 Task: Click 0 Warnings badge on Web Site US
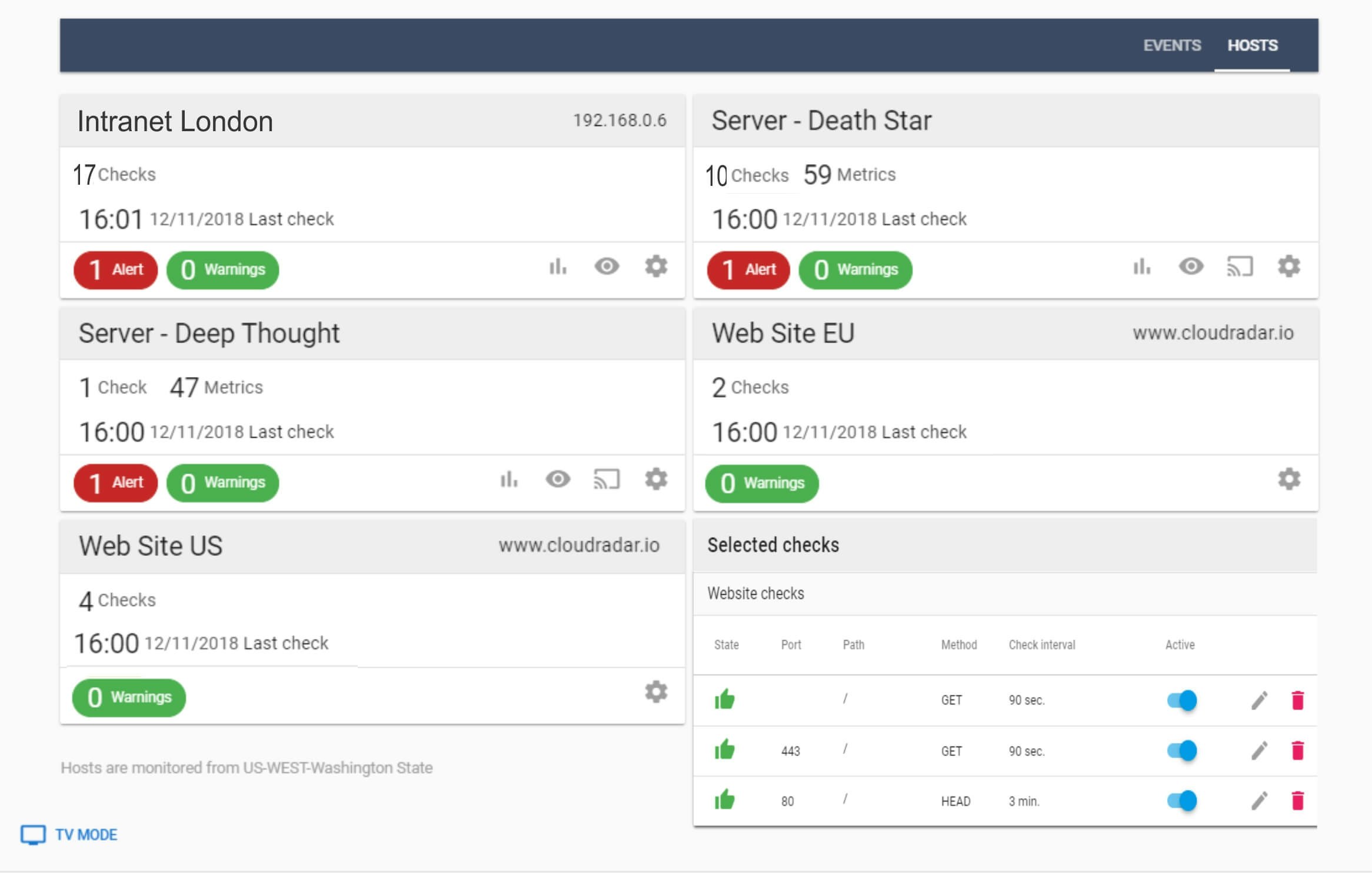(129, 698)
